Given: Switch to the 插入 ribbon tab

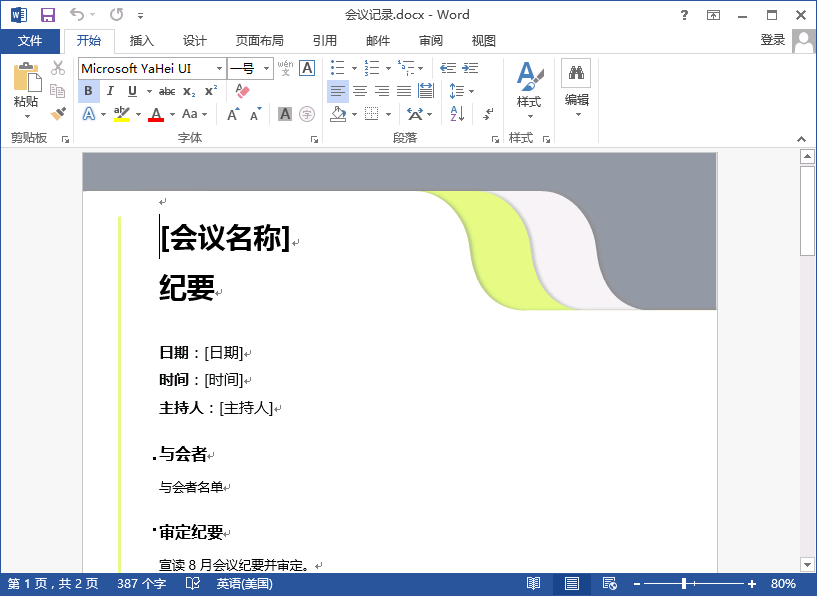Looking at the screenshot, I should click(x=142, y=41).
